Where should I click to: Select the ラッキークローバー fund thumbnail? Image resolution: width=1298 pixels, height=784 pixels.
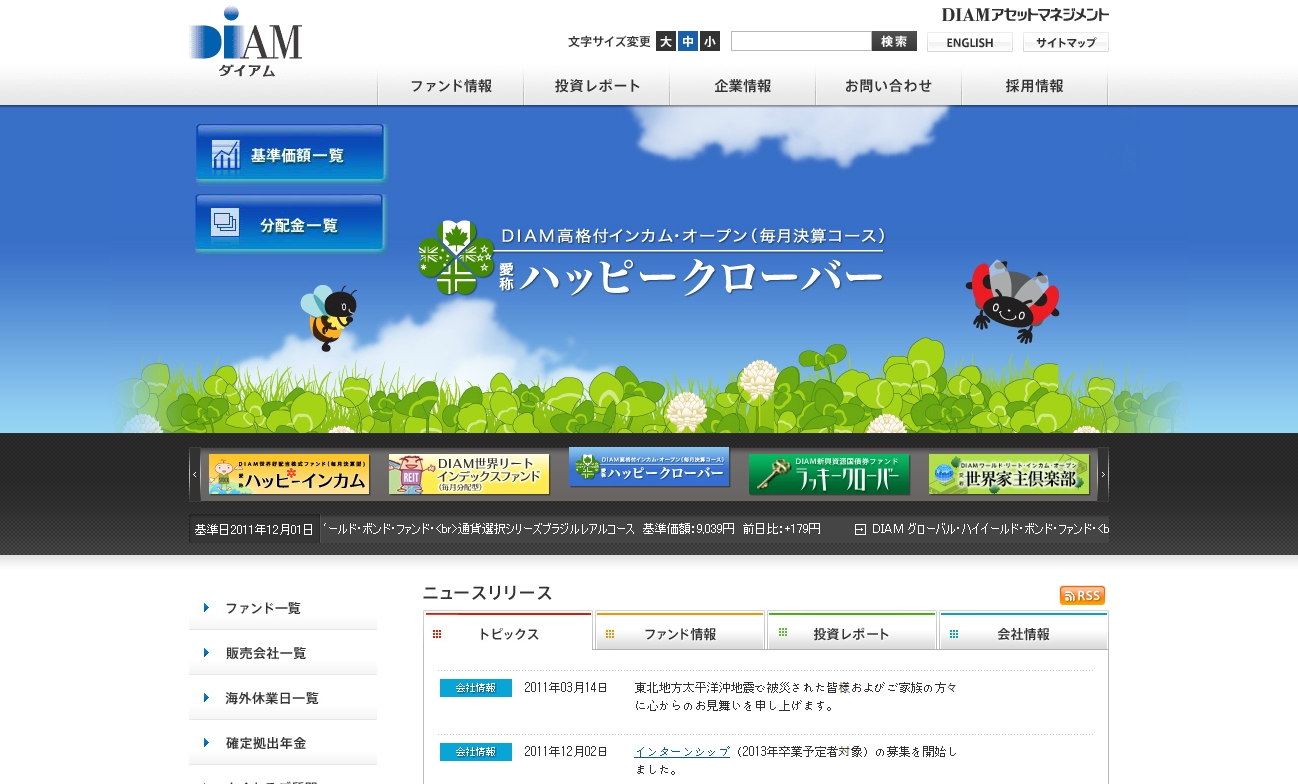point(829,475)
